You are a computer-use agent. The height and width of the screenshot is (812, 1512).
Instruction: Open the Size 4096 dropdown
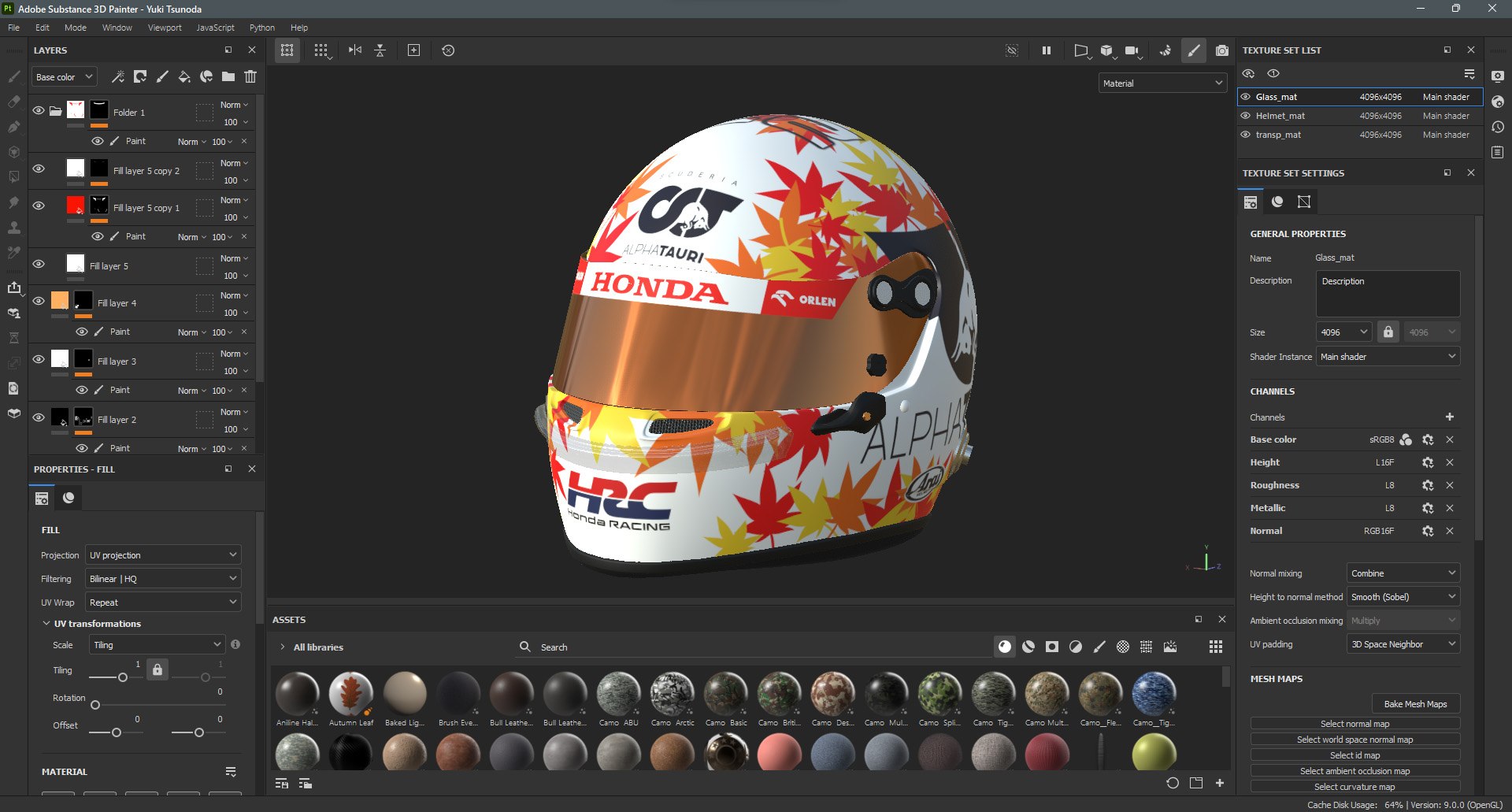click(1343, 332)
